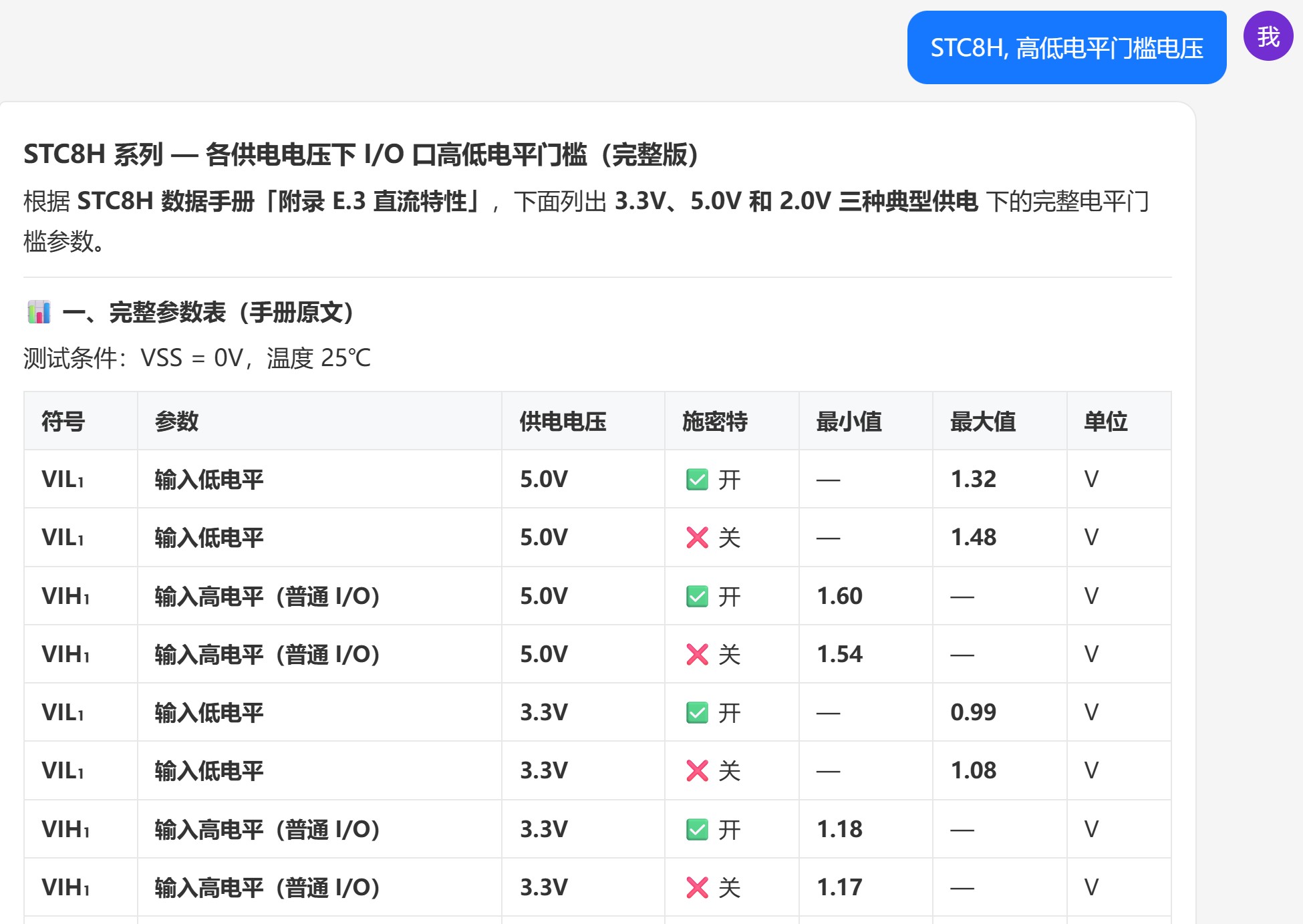Click the VIH₁ symbol in the 1.54 row
1303x924 pixels.
coord(65,654)
